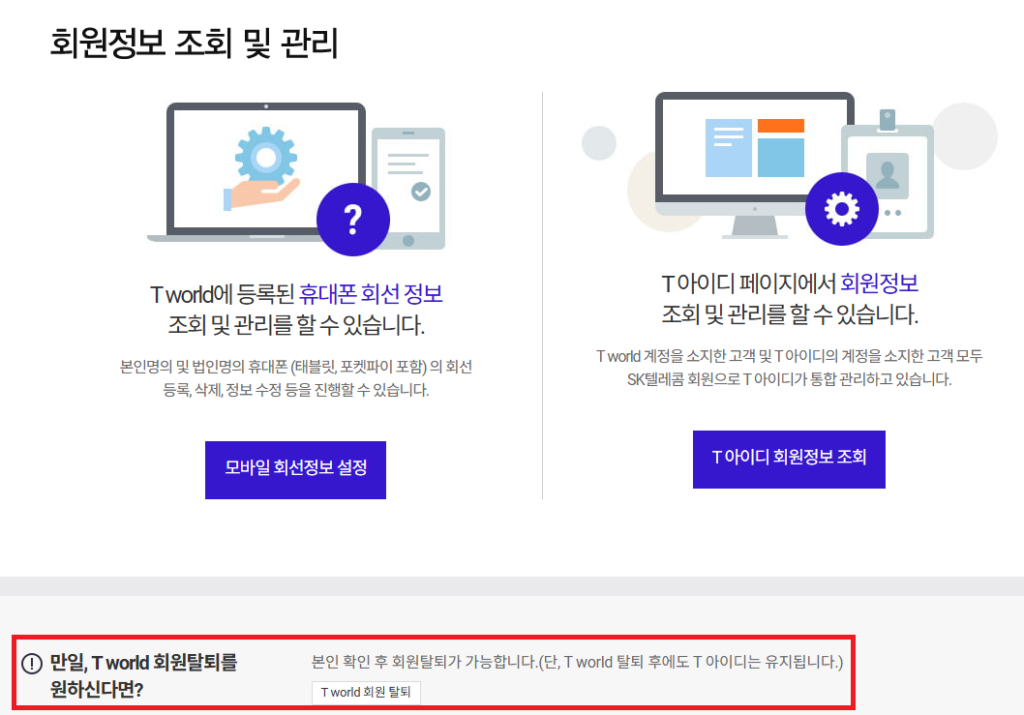Click the 회원정보 highlighted purple text
Viewport: 1024px width, 715px height.
pyautogui.click(x=879, y=283)
